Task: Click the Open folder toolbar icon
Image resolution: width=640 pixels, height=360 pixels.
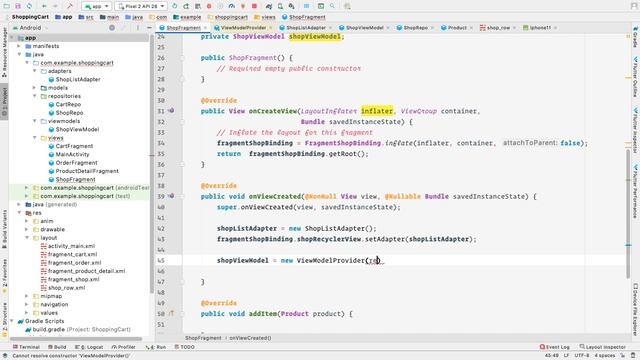Action: tap(7, 6)
